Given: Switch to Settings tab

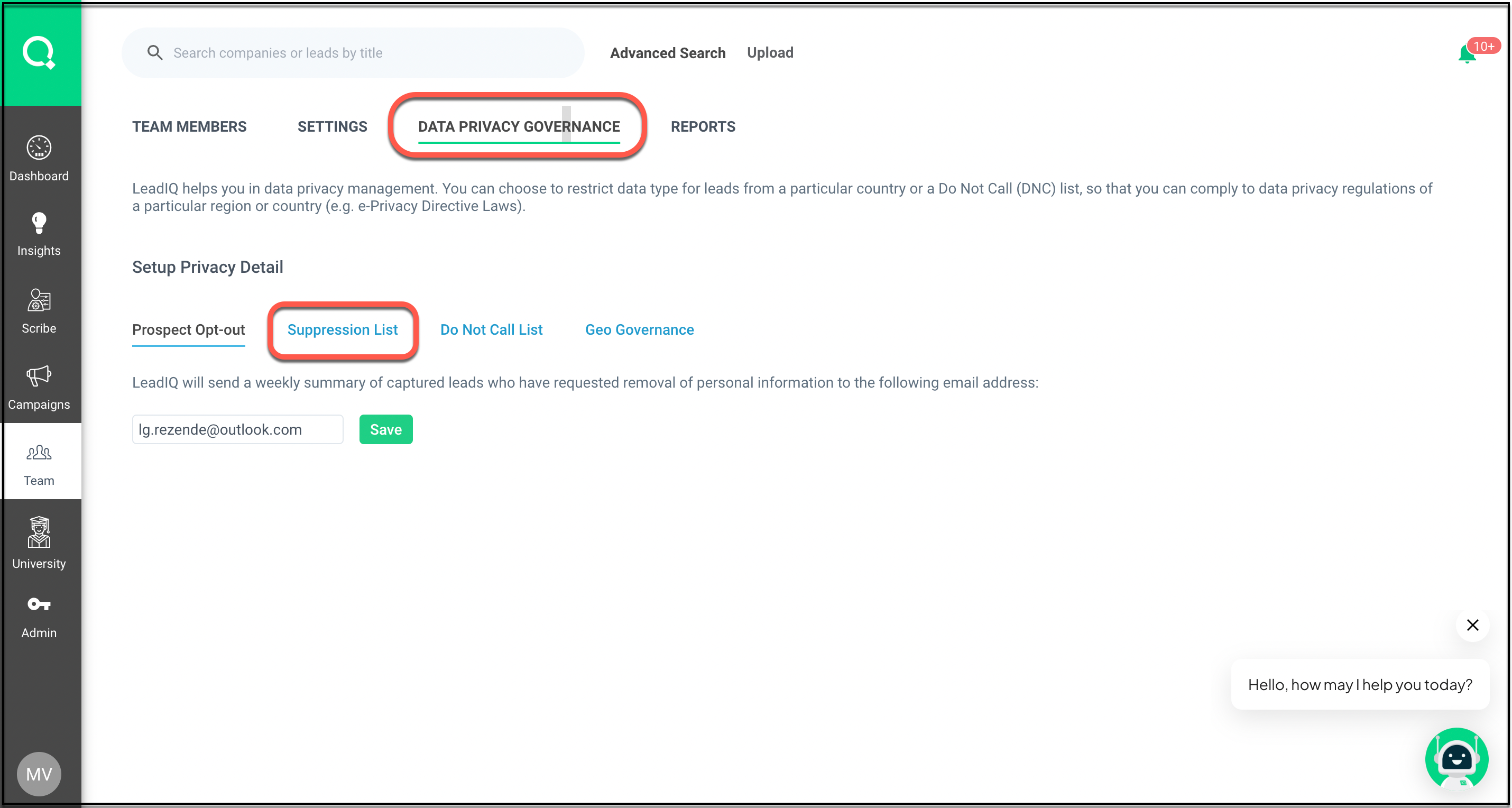Looking at the screenshot, I should click(332, 126).
